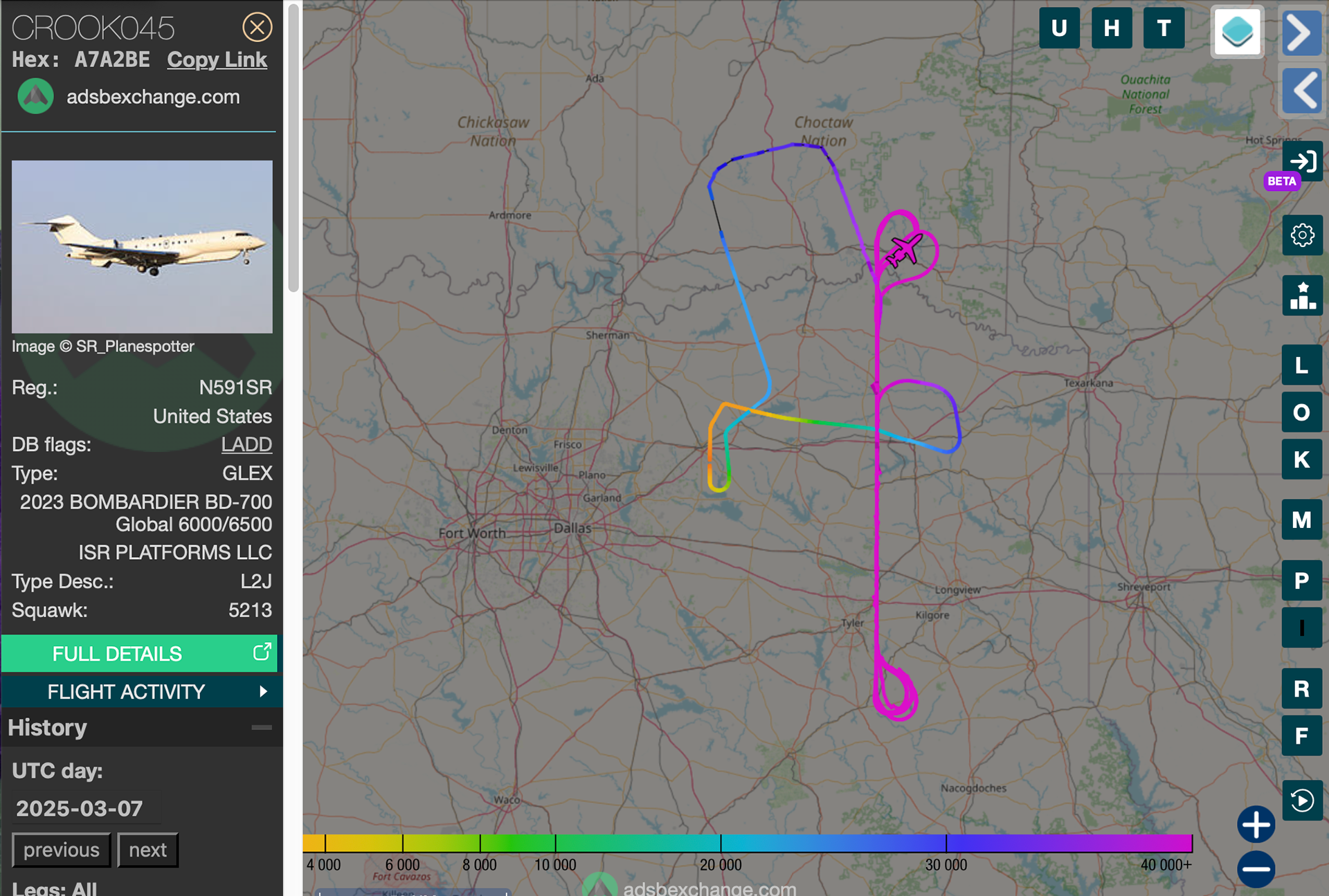Click the right chevron arrow button
Image resolution: width=1329 pixels, height=896 pixels.
[x=1301, y=32]
